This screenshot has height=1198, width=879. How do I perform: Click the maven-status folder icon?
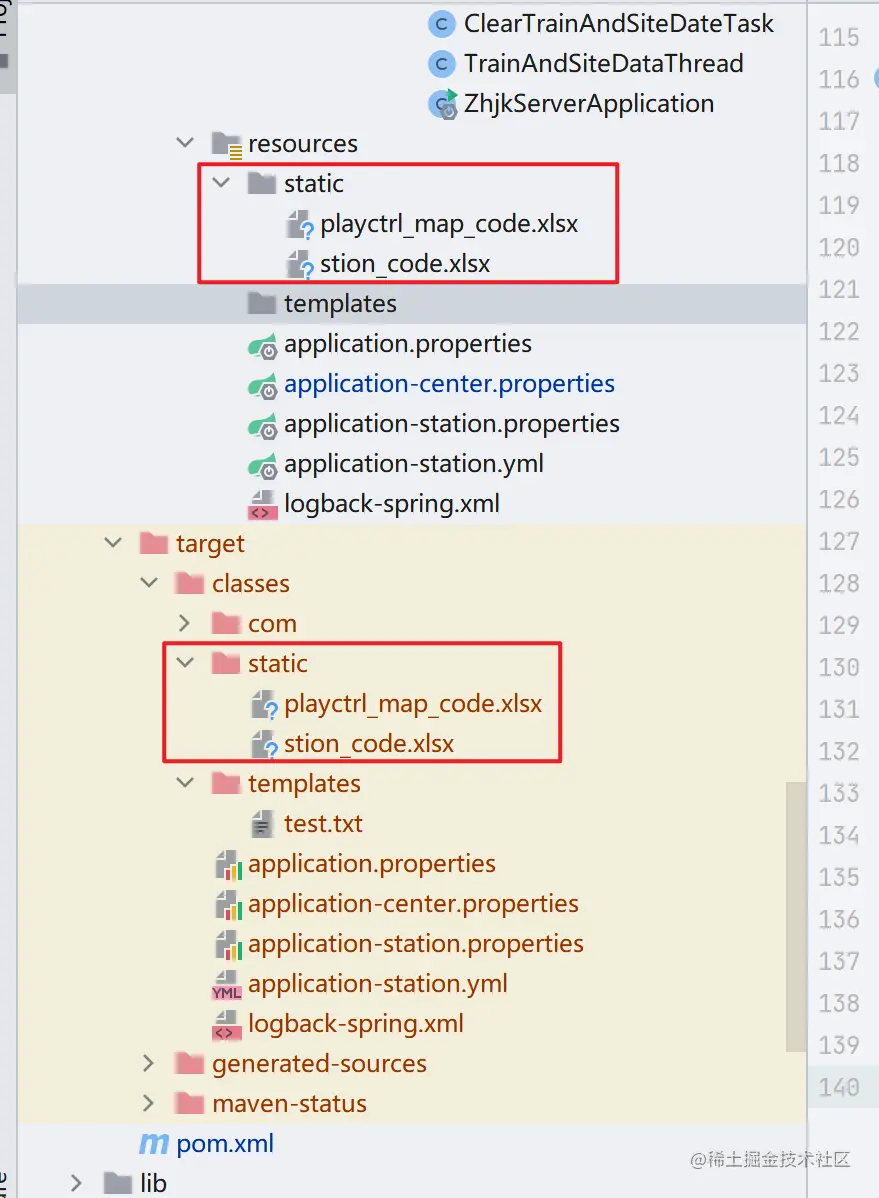coord(190,1104)
